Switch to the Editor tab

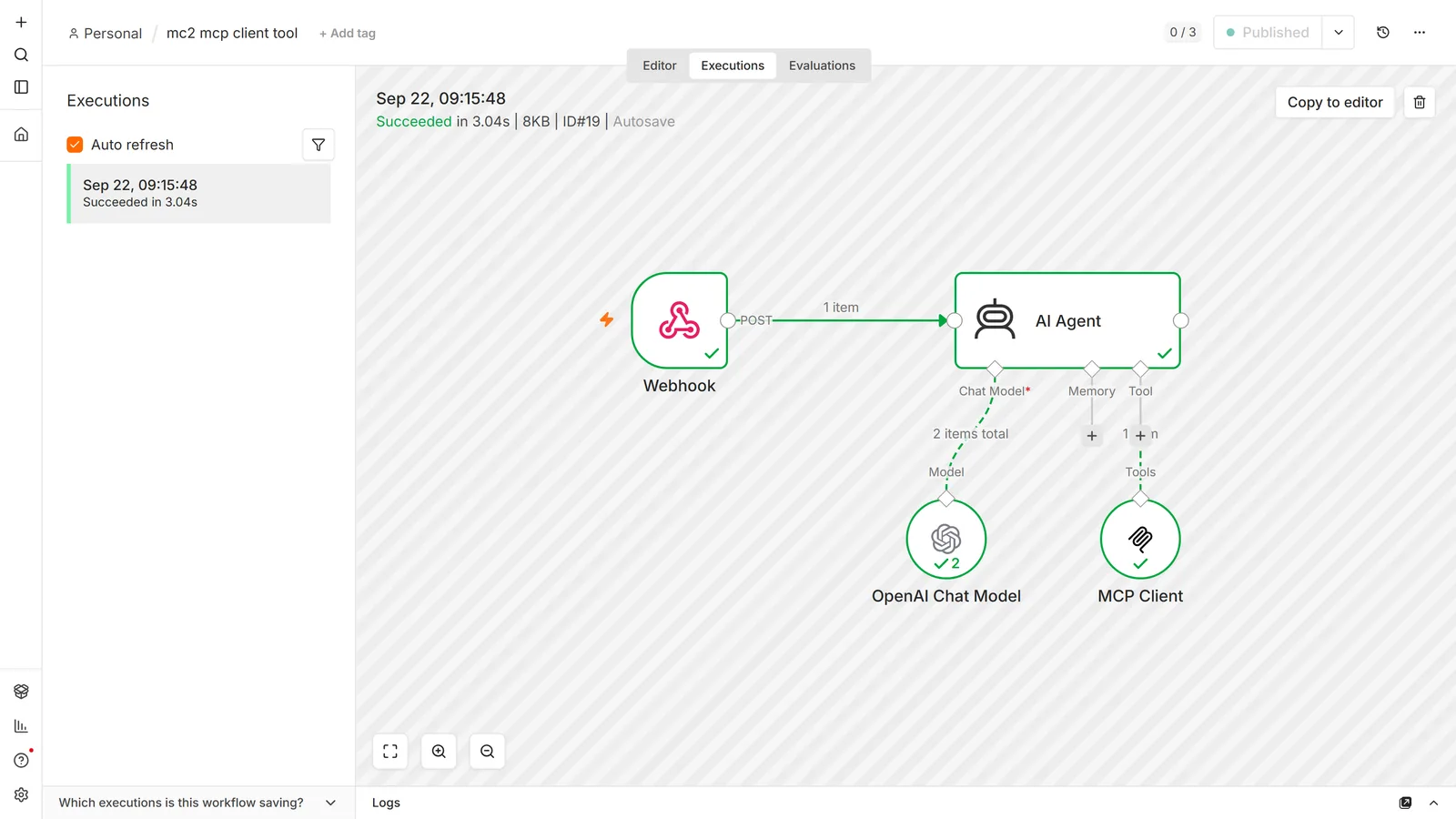point(660,66)
